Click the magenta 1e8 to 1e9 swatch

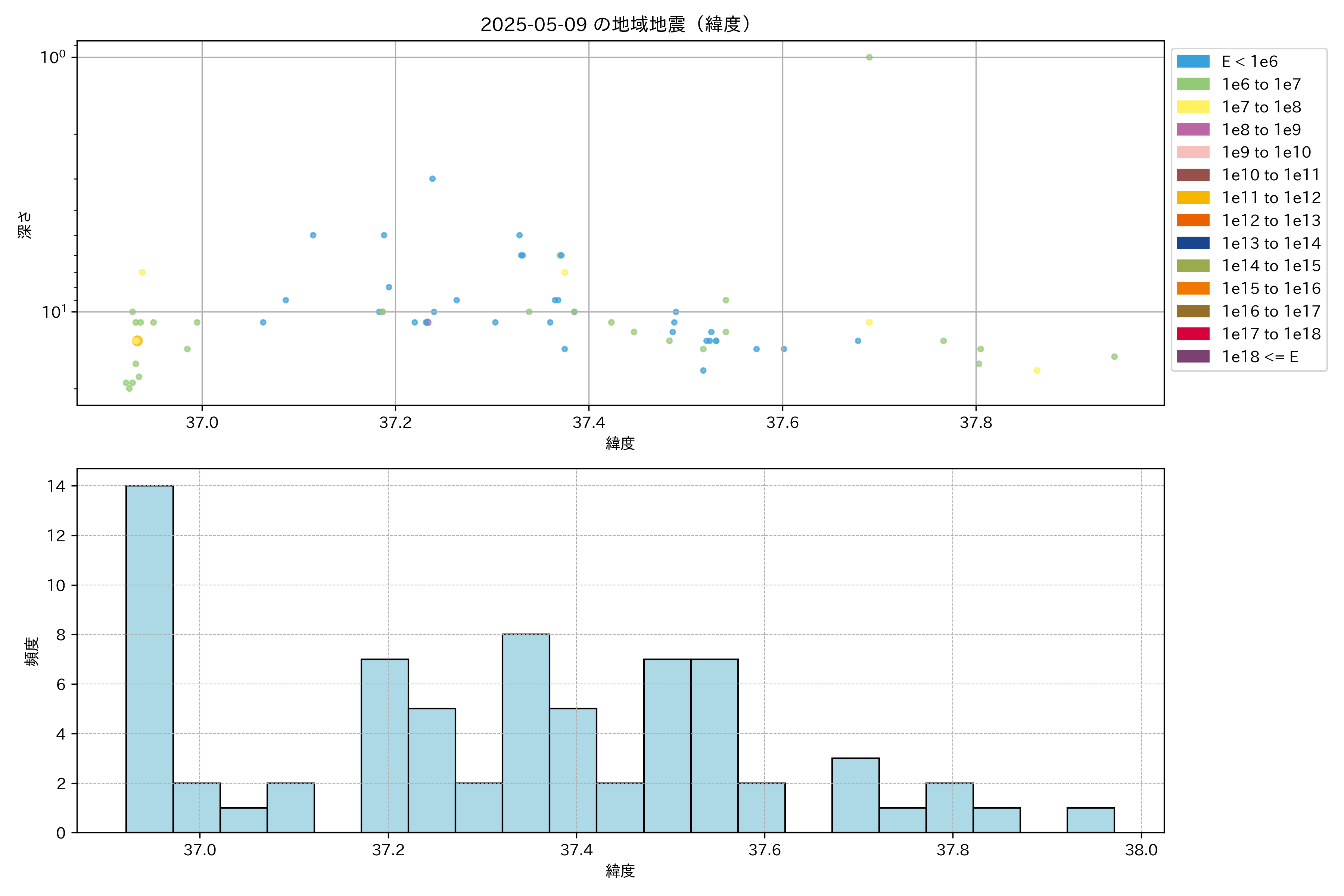1193,130
